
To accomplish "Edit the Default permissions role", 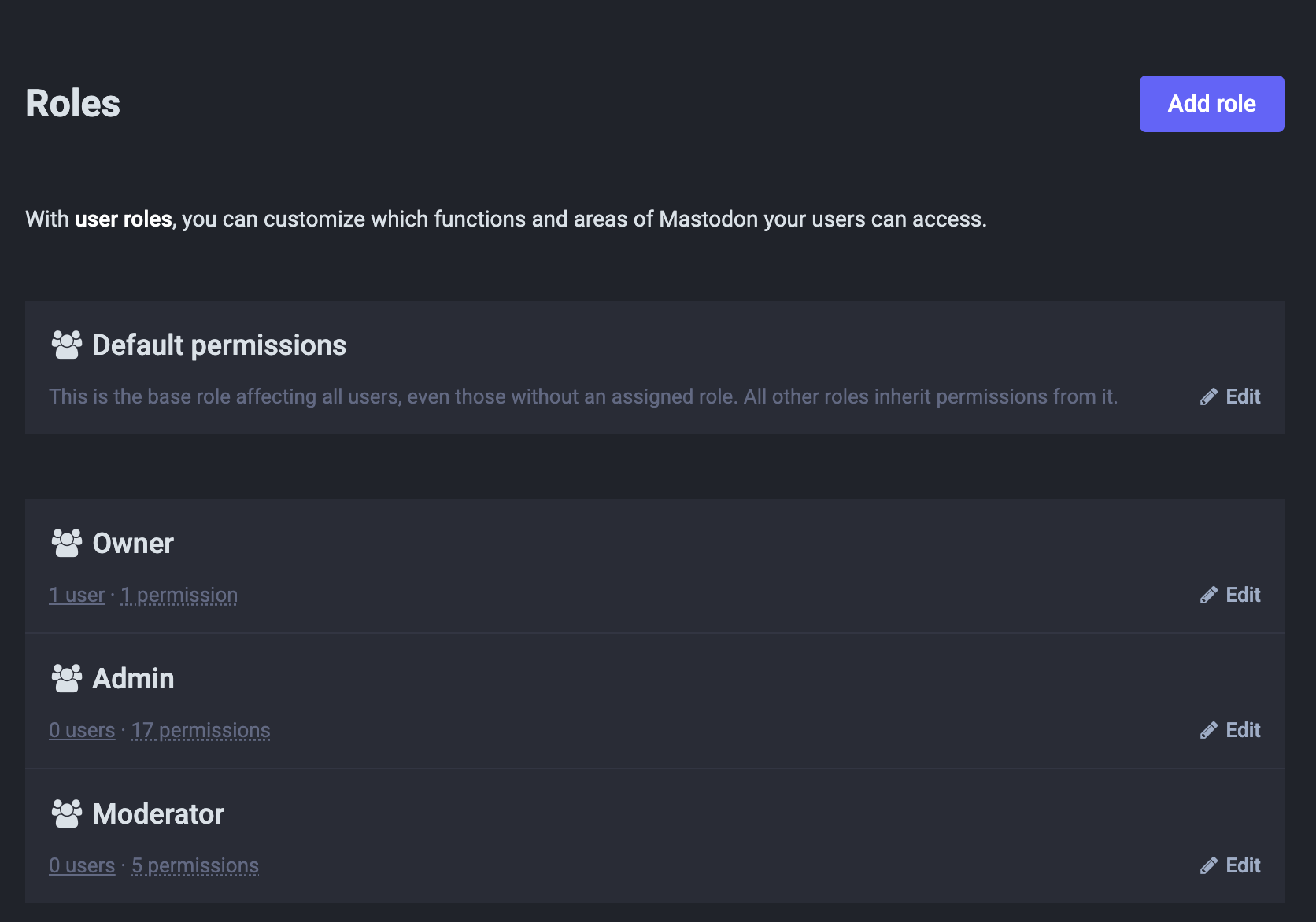I will (1230, 396).
